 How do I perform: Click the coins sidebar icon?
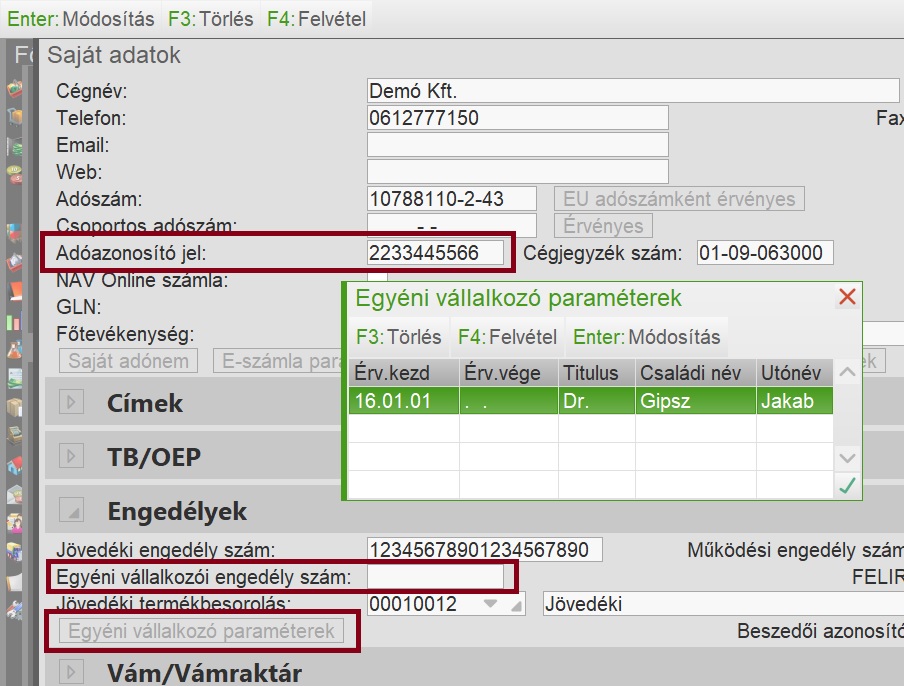coord(14,173)
